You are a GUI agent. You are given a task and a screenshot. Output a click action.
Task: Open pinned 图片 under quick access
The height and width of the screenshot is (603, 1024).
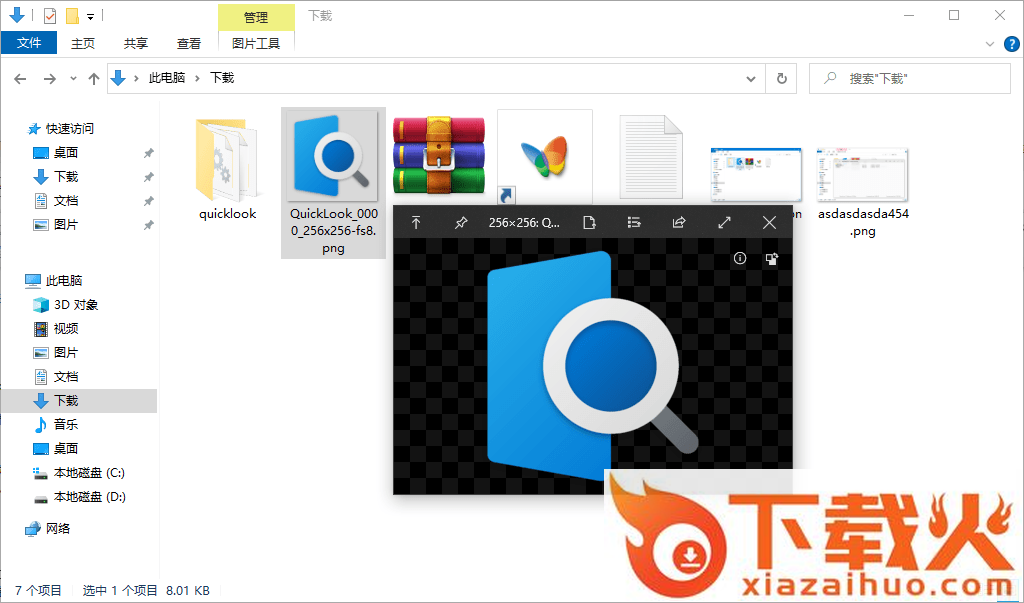click(x=56, y=225)
